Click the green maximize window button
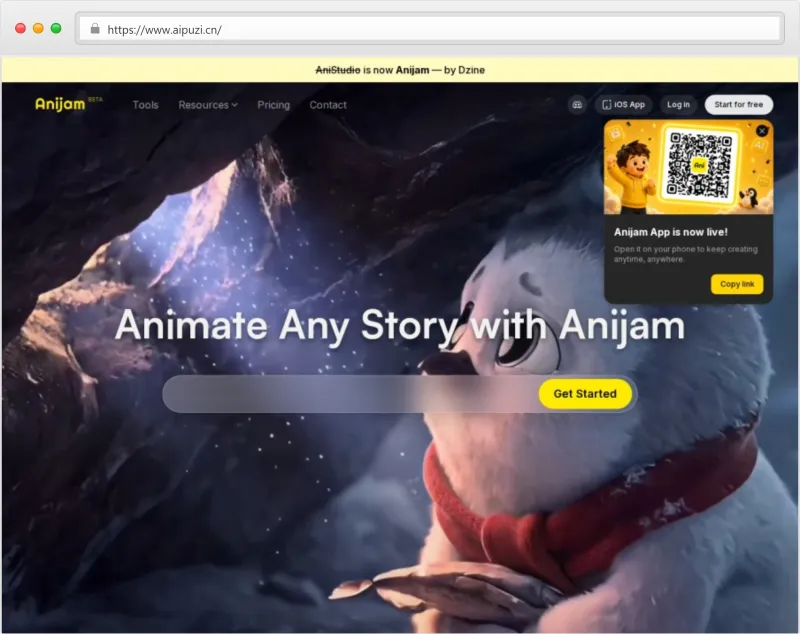This screenshot has width=800, height=634. pos(56,29)
